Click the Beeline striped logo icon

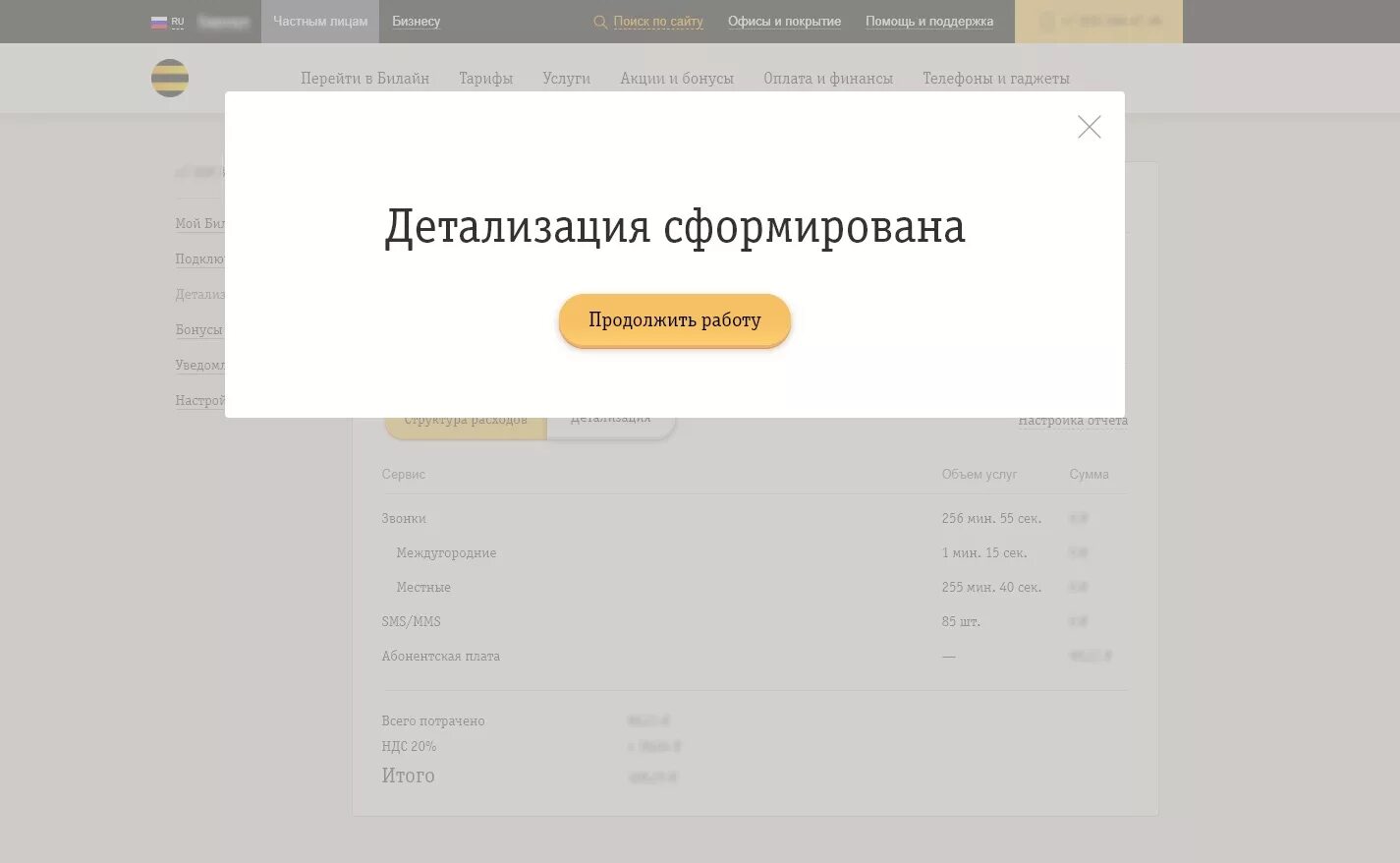pos(169,78)
